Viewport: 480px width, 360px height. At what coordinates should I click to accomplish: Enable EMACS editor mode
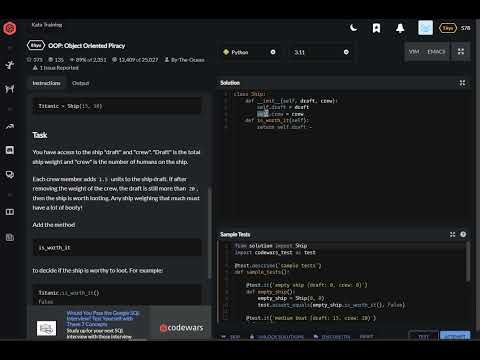[x=436, y=52]
